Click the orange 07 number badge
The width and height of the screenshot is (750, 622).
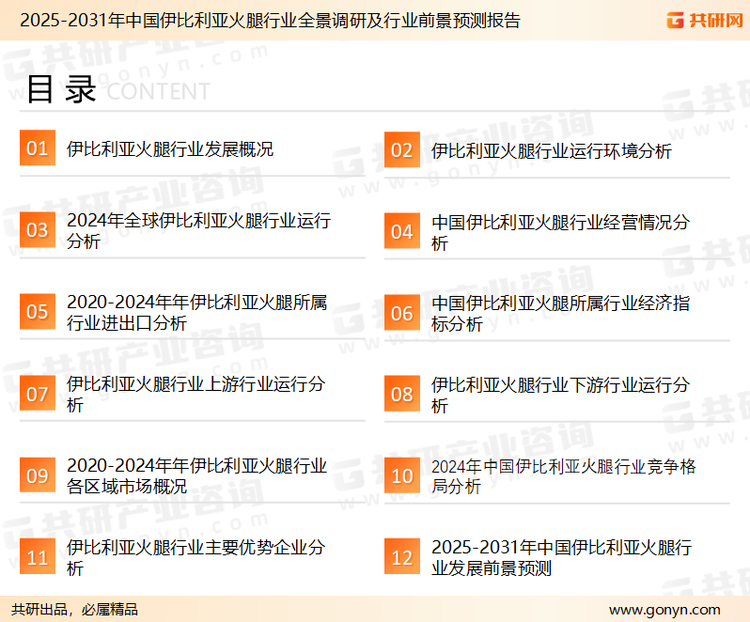(x=37, y=393)
